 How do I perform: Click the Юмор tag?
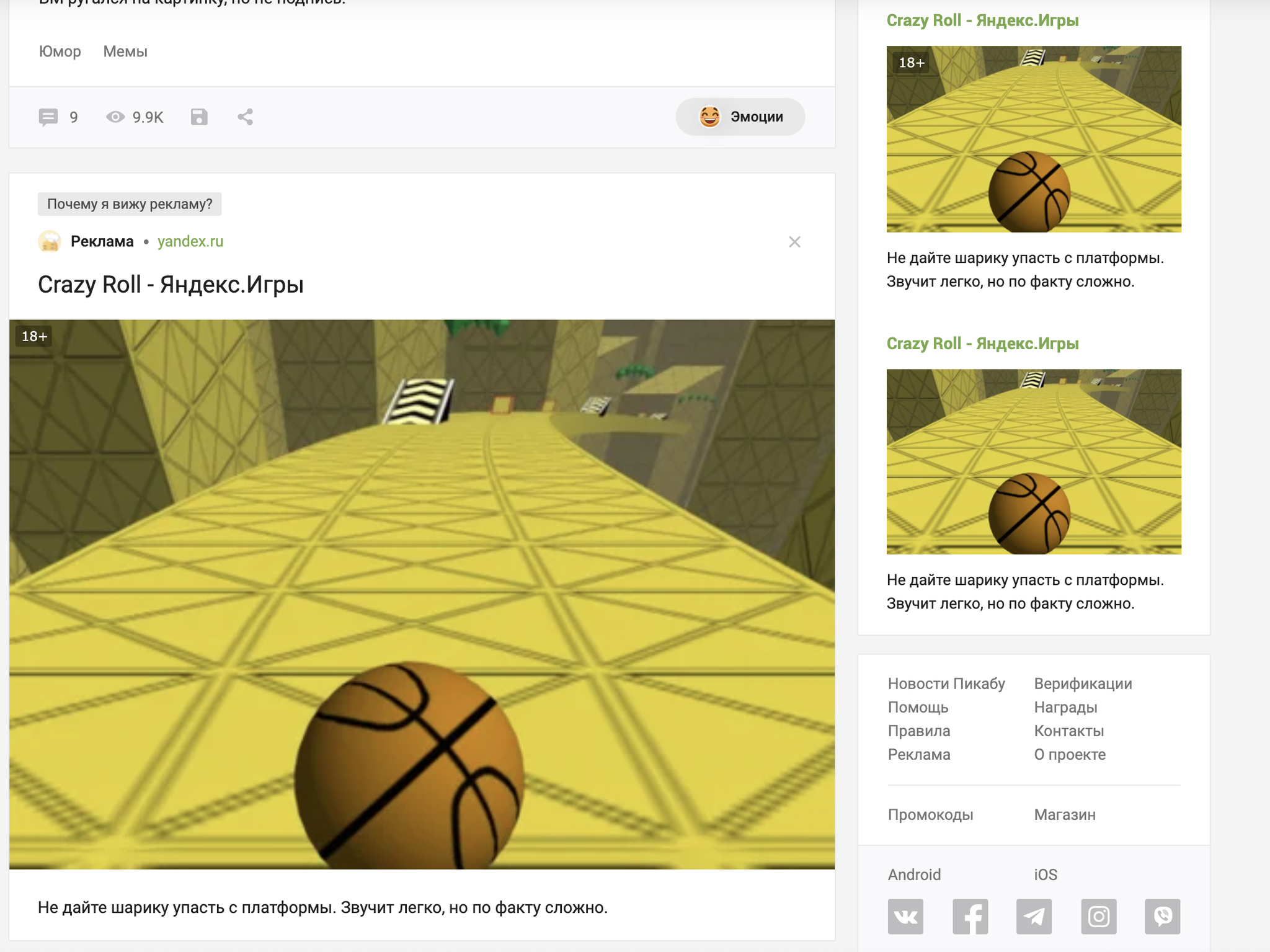point(60,51)
